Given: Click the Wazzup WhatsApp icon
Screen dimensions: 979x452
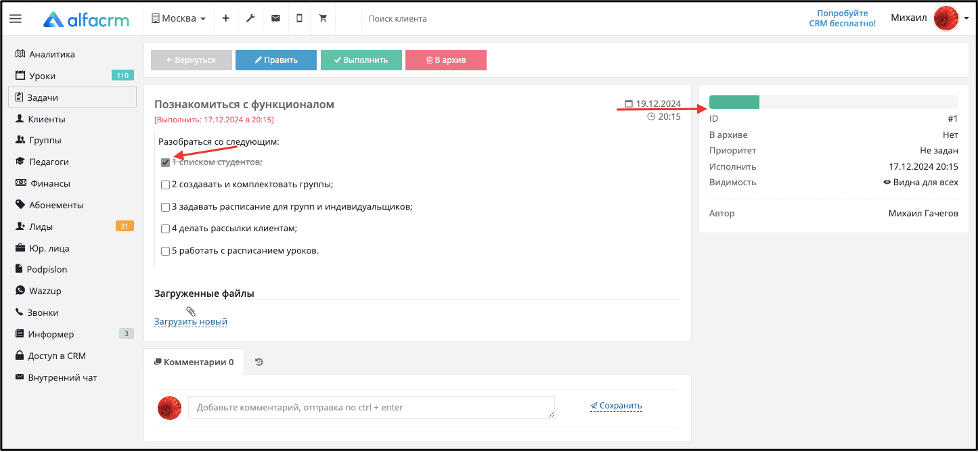Looking at the screenshot, I should point(19,290).
